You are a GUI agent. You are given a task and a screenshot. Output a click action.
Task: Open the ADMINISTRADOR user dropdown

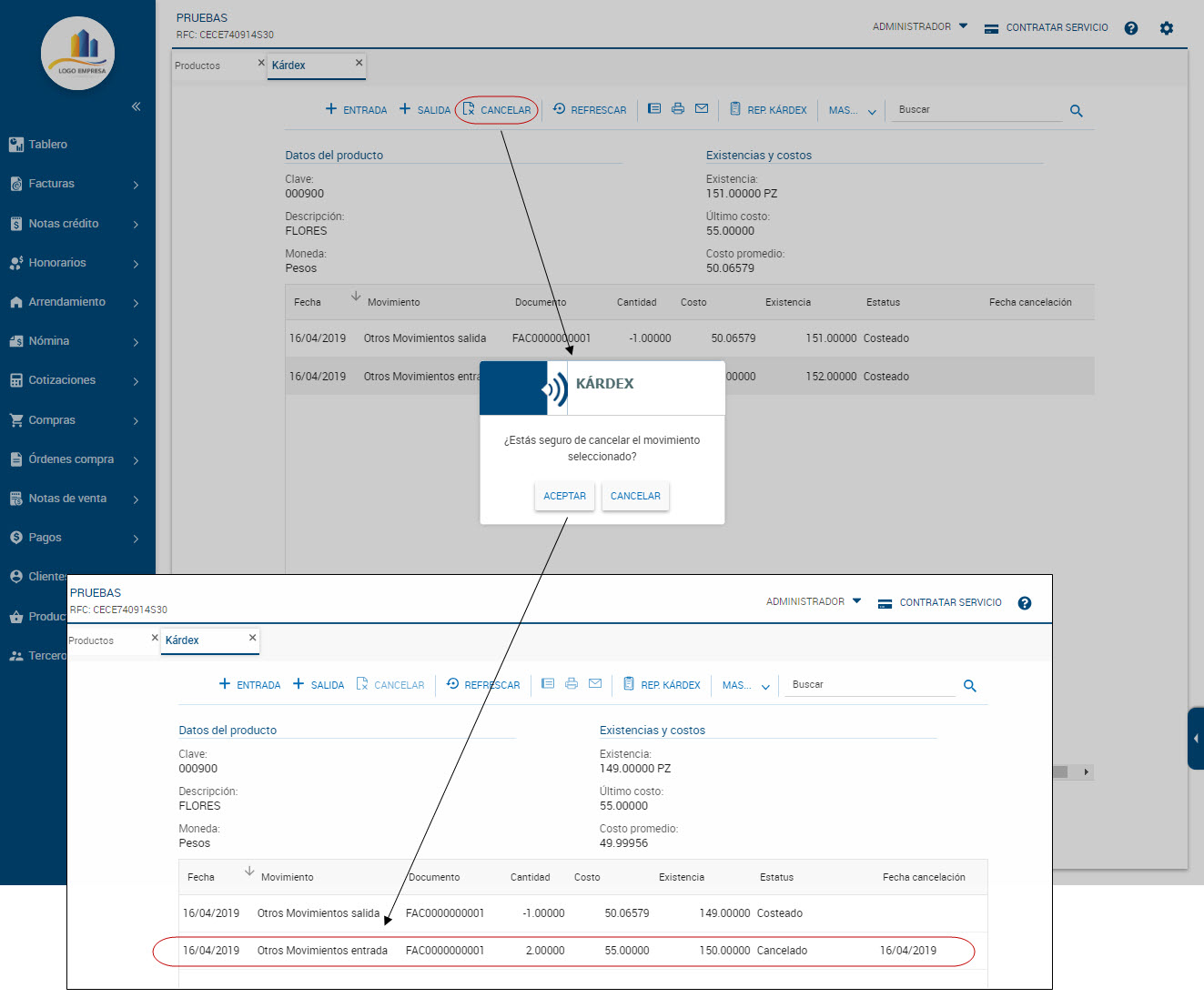(919, 27)
